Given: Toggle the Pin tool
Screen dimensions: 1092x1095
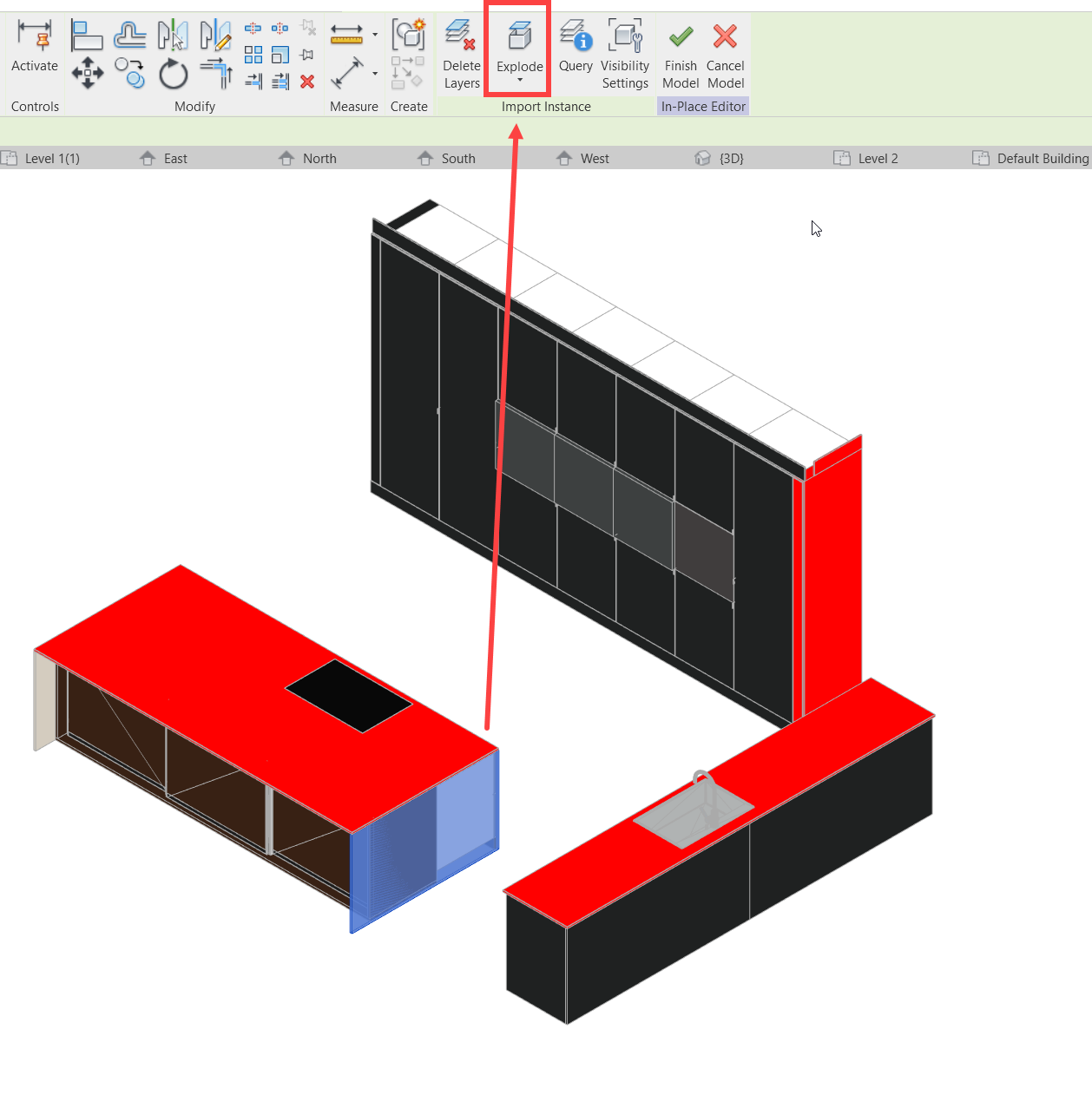Looking at the screenshot, I should (x=306, y=53).
